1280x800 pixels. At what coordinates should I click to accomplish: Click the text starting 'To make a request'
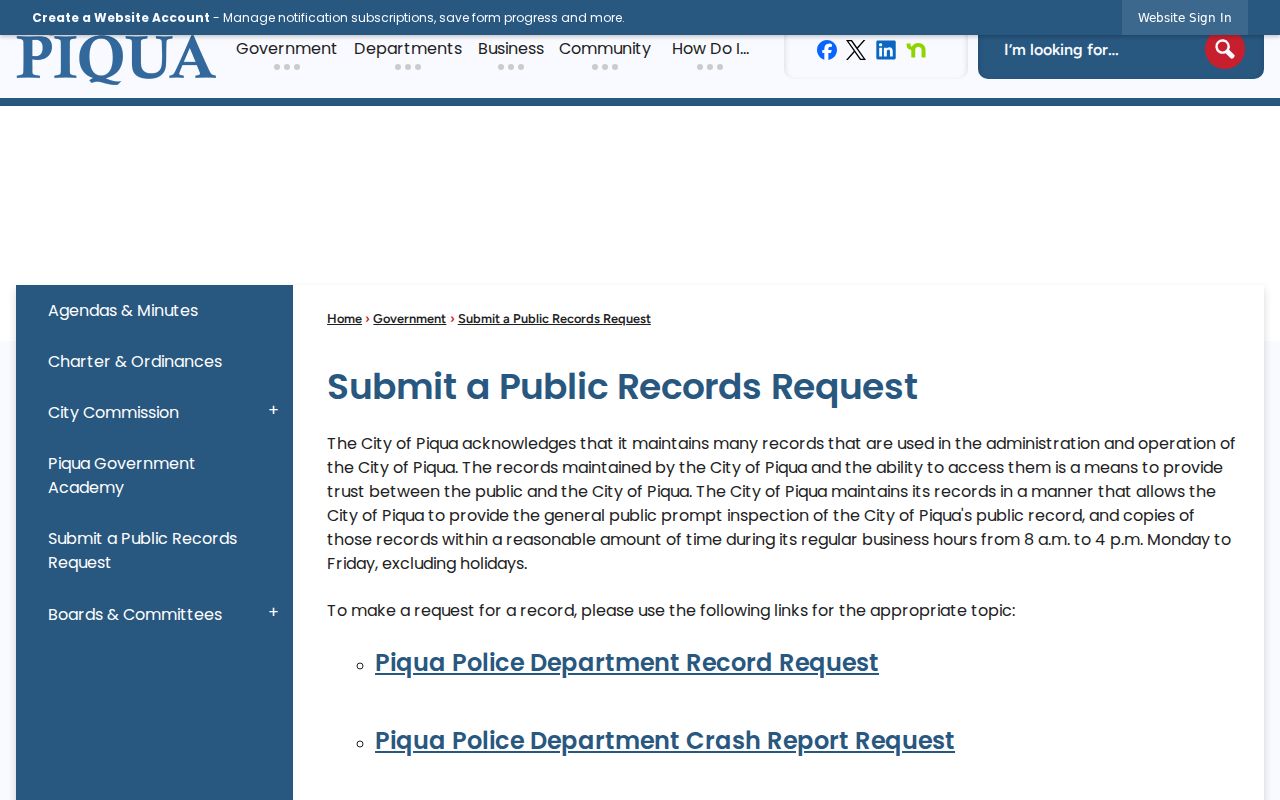[671, 610]
